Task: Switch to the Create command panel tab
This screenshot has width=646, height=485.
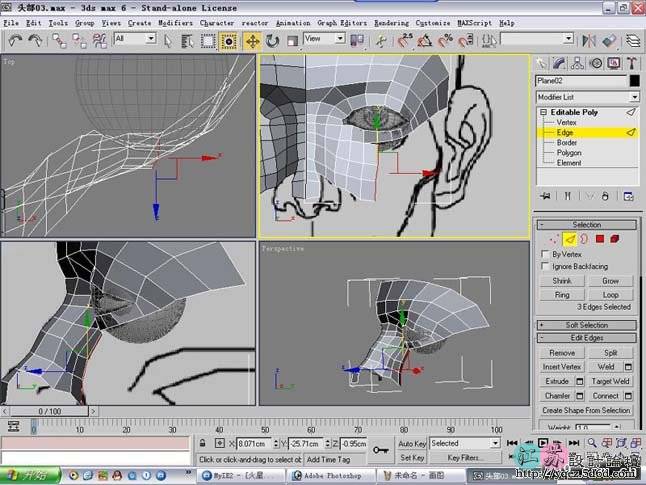Action: click(x=541, y=63)
